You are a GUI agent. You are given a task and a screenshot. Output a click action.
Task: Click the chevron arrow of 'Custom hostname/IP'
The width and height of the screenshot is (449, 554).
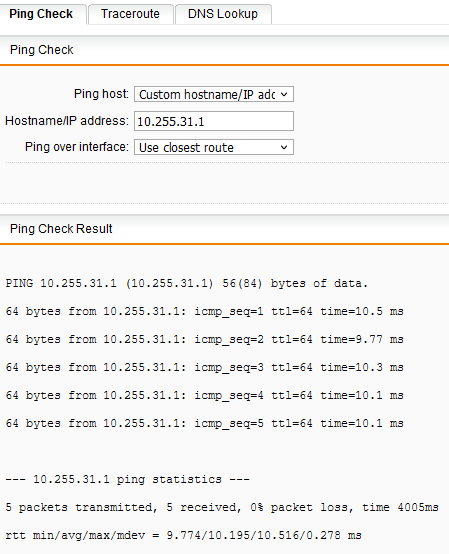[284, 94]
